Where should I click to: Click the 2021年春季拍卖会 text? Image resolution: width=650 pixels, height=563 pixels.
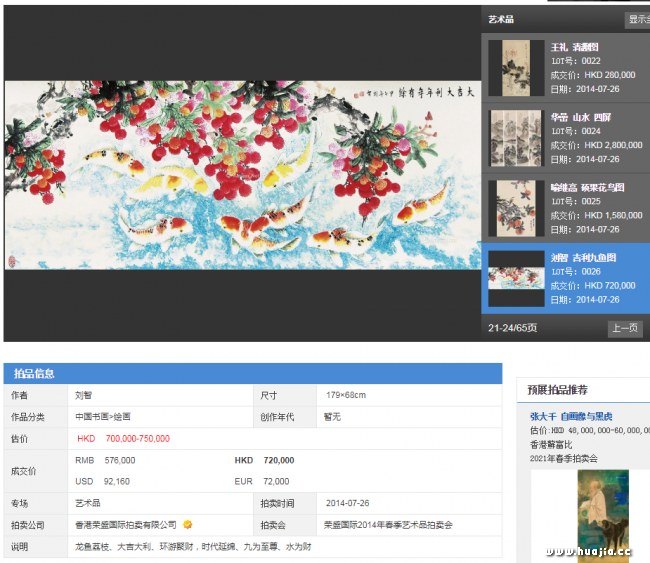click(x=564, y=459)
